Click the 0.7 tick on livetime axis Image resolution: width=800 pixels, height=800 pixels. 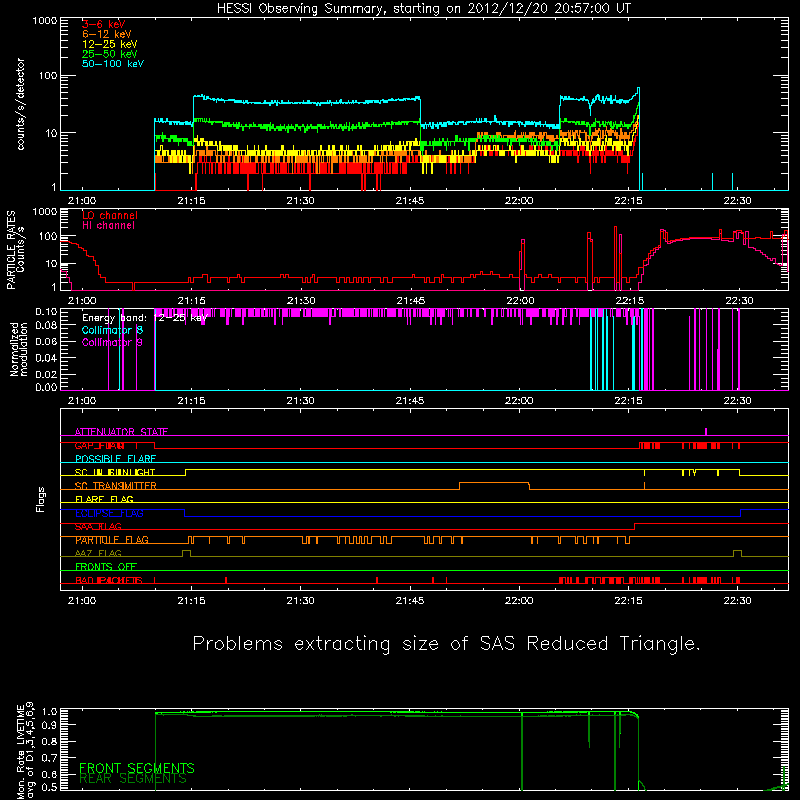pos(50,758)
